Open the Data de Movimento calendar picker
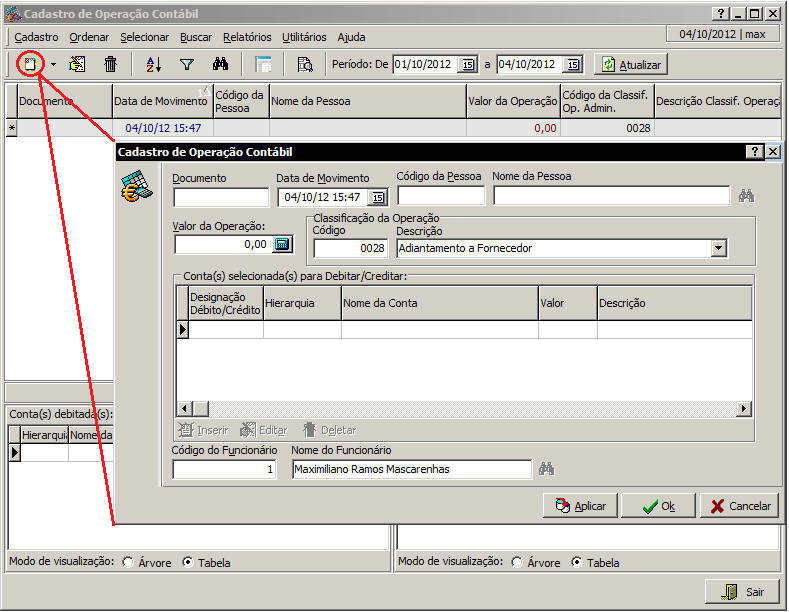 (377, 197)
